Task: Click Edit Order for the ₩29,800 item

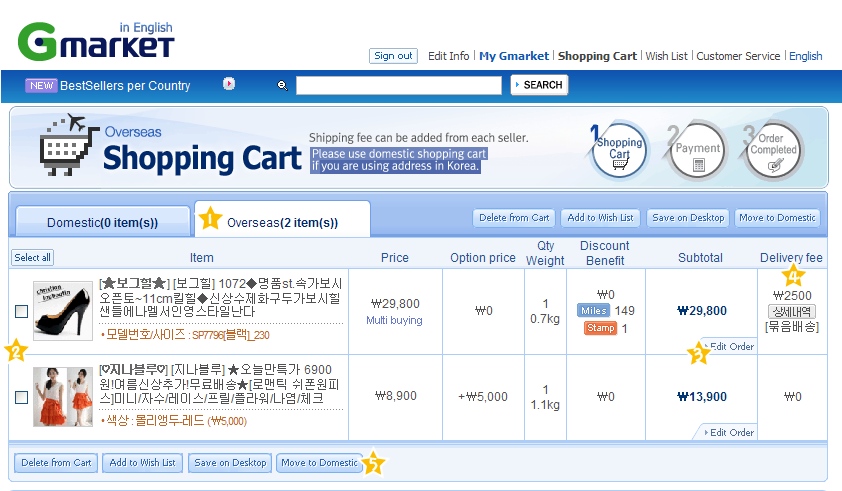Action: tap(731, 346)
